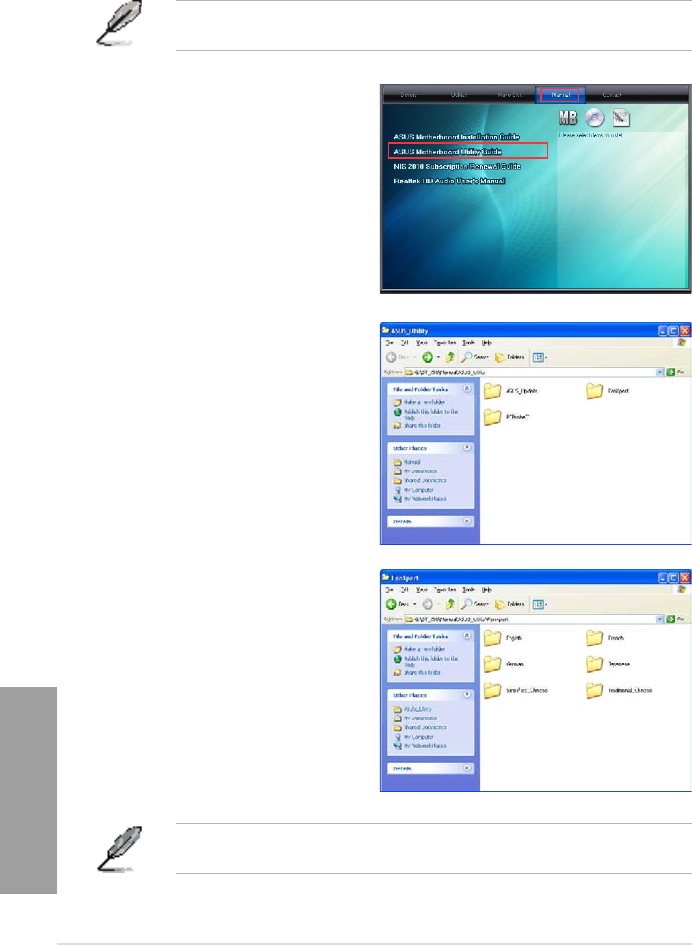Click Up folder icon in FanXpert window

450,604
